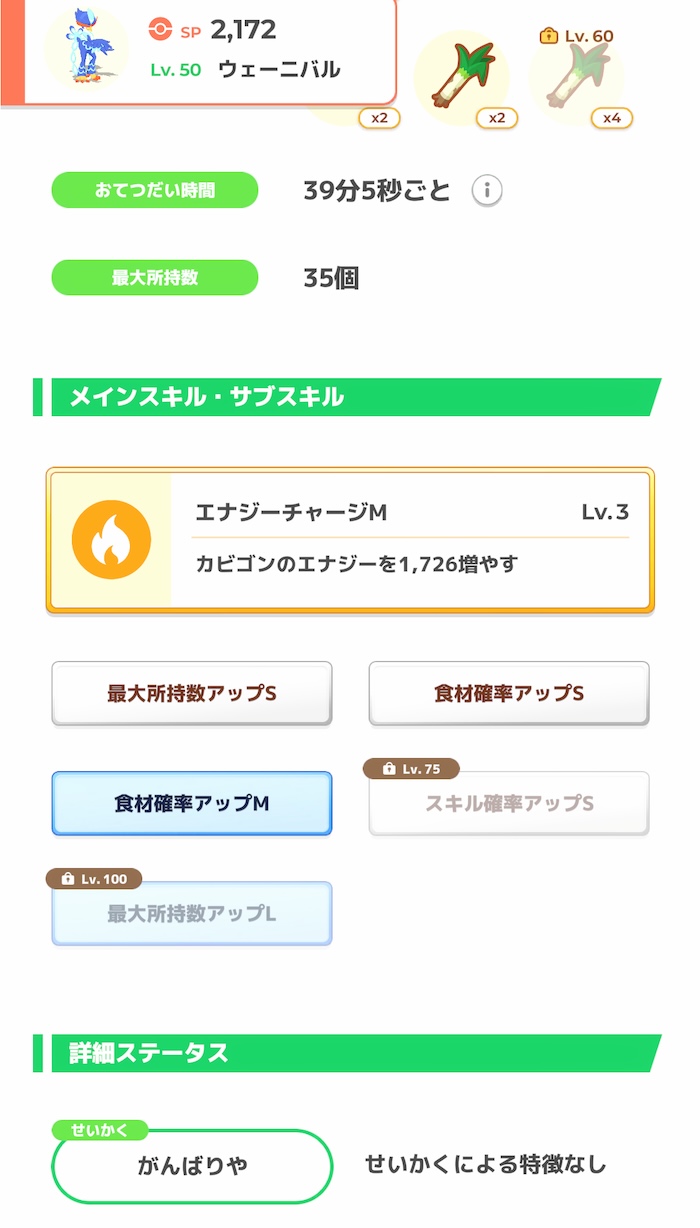The height and width of the screenshot is (1228, 700).
Task: Click the 最大所持数 green badge
Action: (x=154, y=278)
